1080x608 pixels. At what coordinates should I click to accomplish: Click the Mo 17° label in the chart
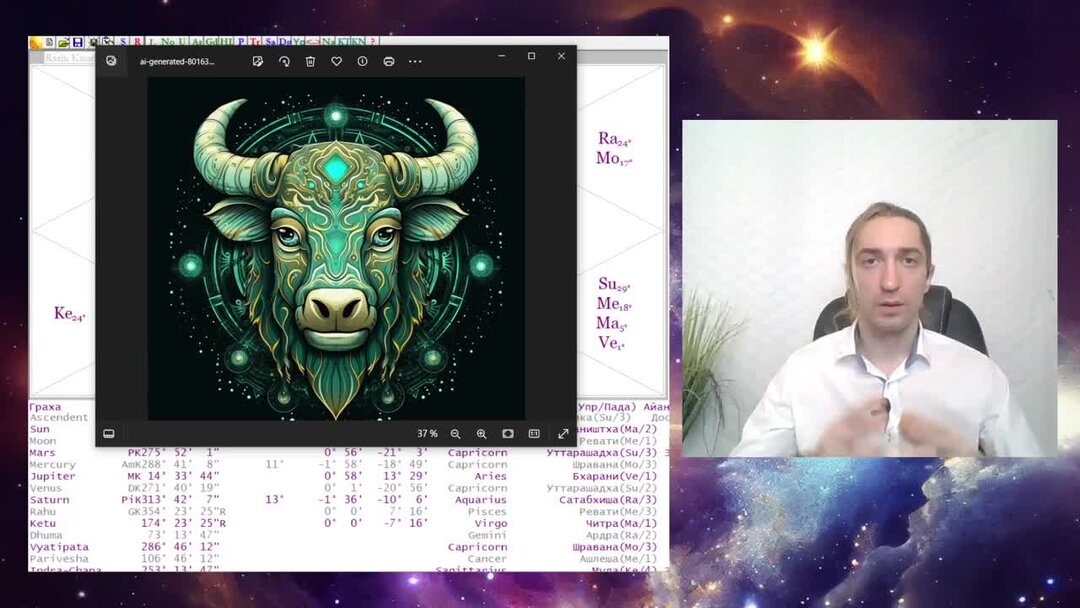click(x=614, y=158)
